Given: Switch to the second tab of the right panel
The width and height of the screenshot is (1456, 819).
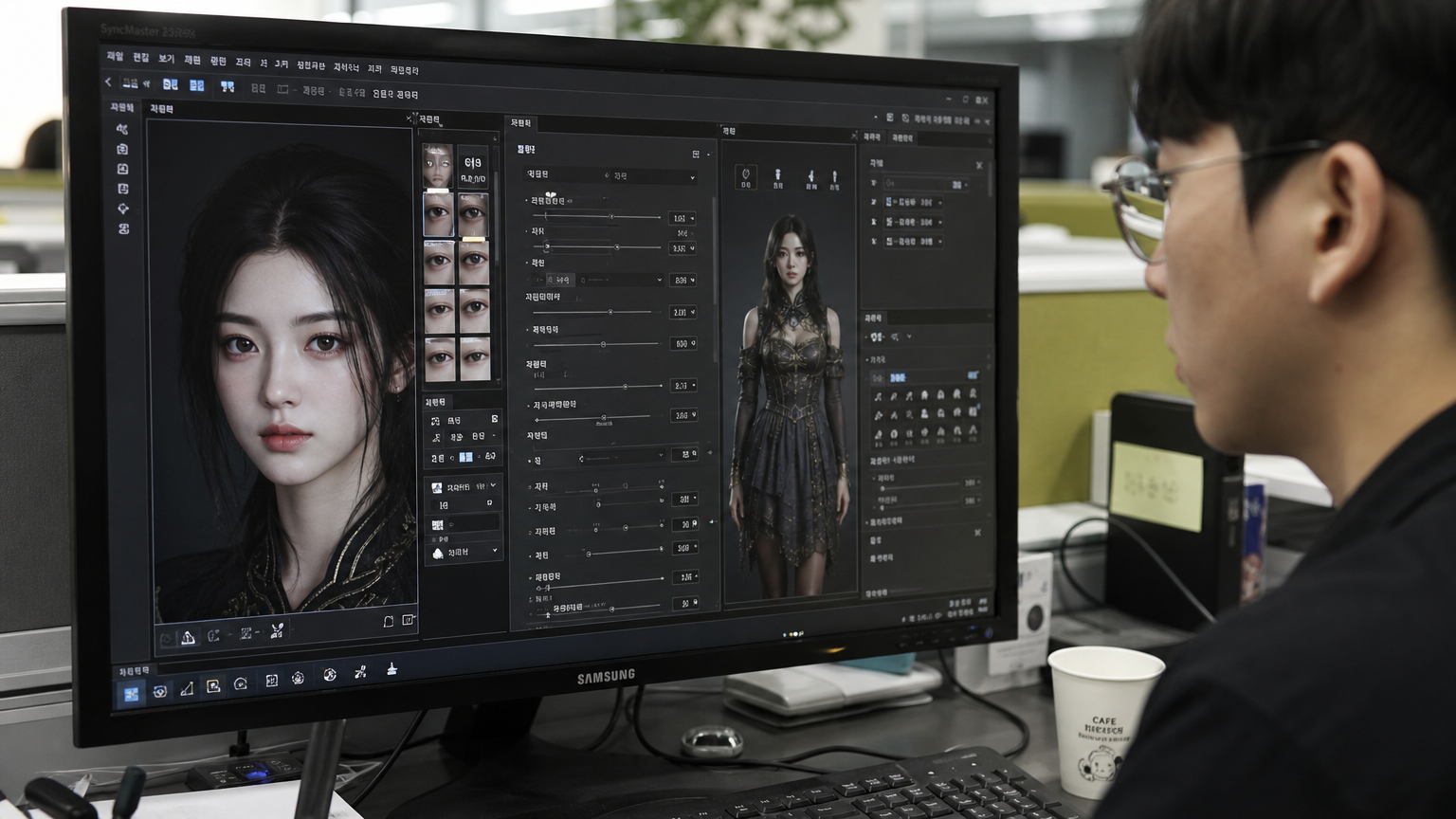Looking at the screenshot, I should tap(902, 138).
